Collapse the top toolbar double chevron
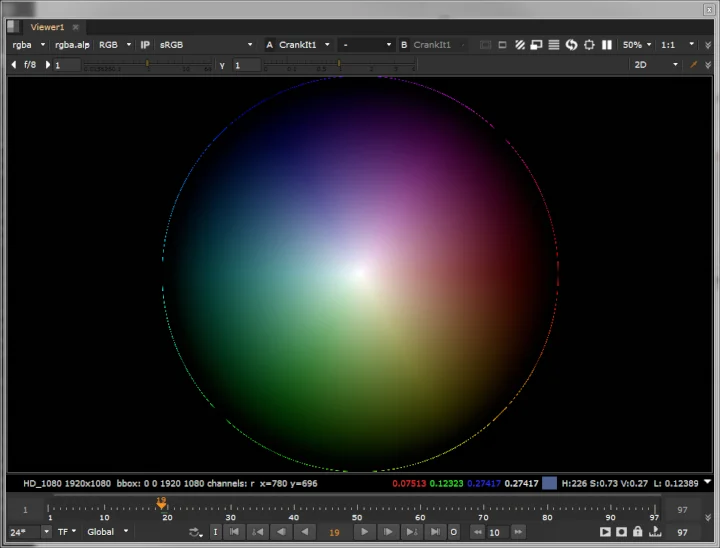 click(708, 45)
